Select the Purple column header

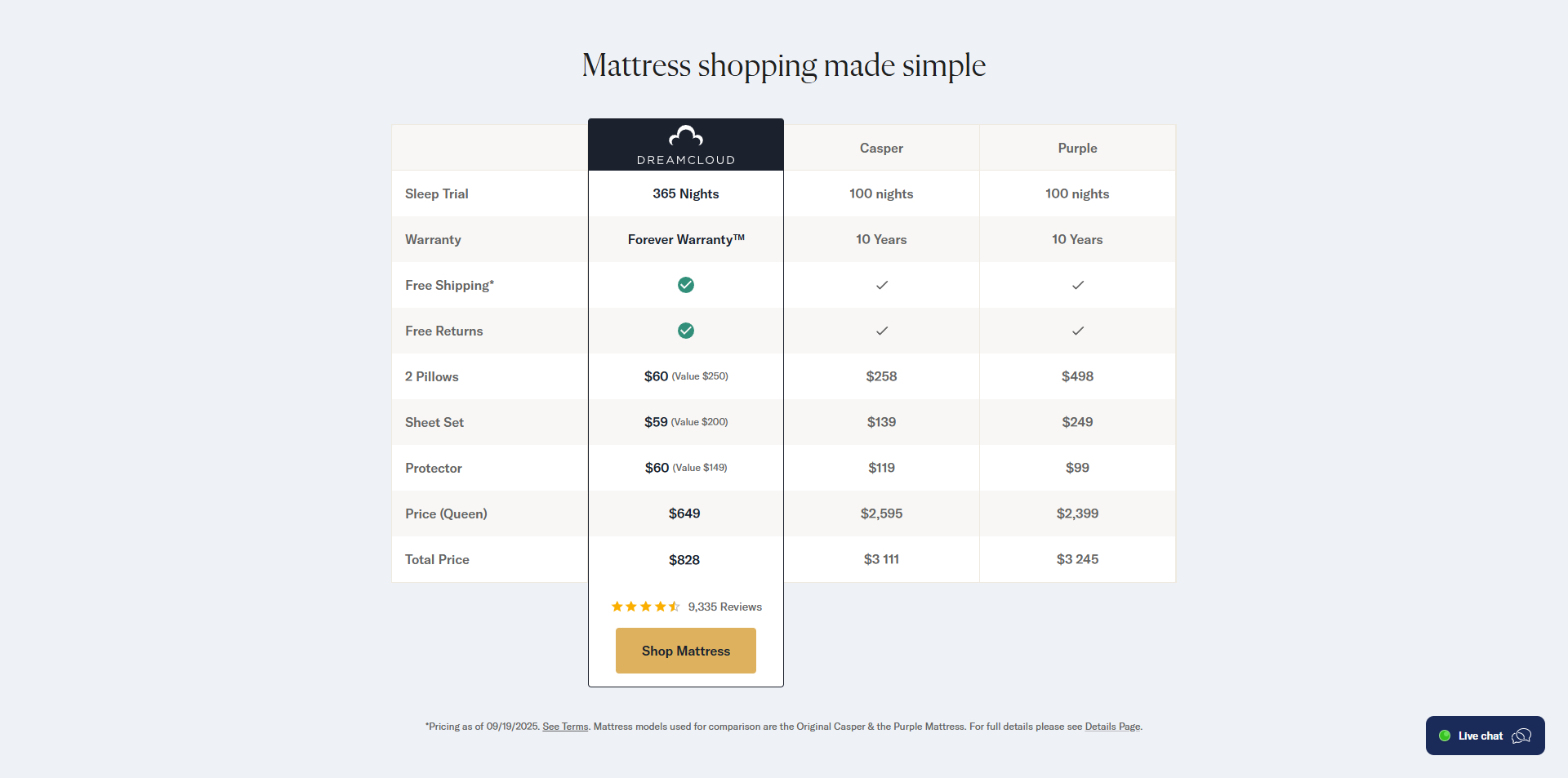pos(1077,148)
